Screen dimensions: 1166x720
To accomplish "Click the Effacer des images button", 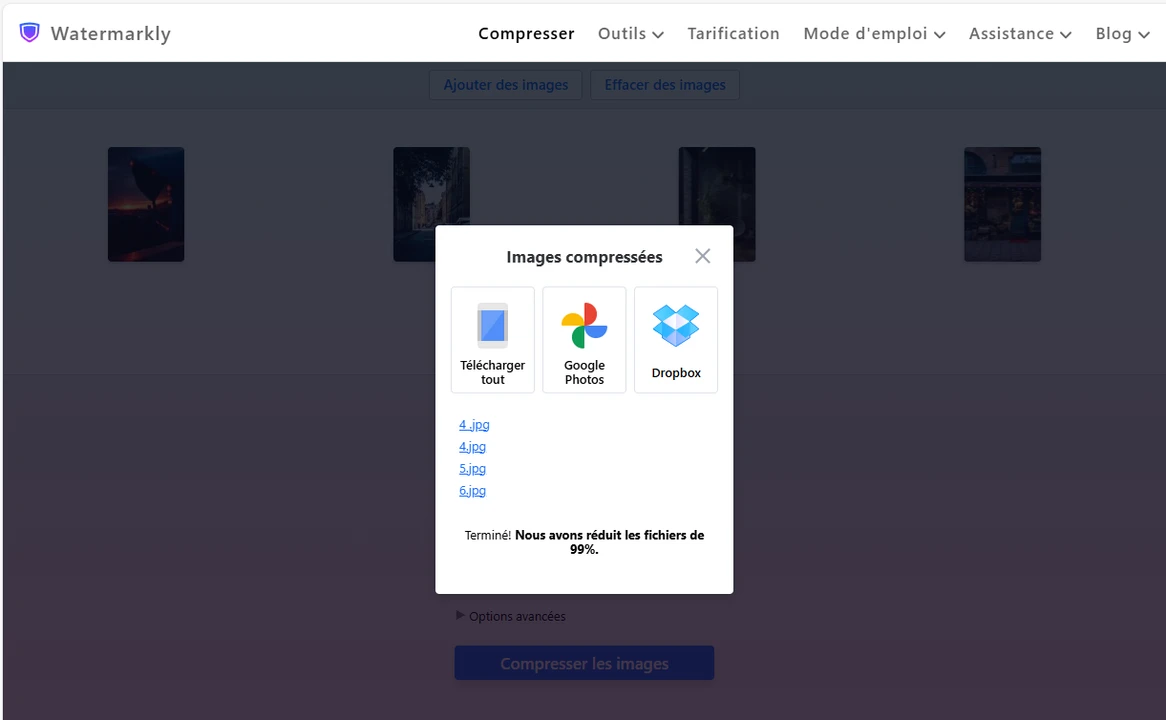I will click(665, 85).
